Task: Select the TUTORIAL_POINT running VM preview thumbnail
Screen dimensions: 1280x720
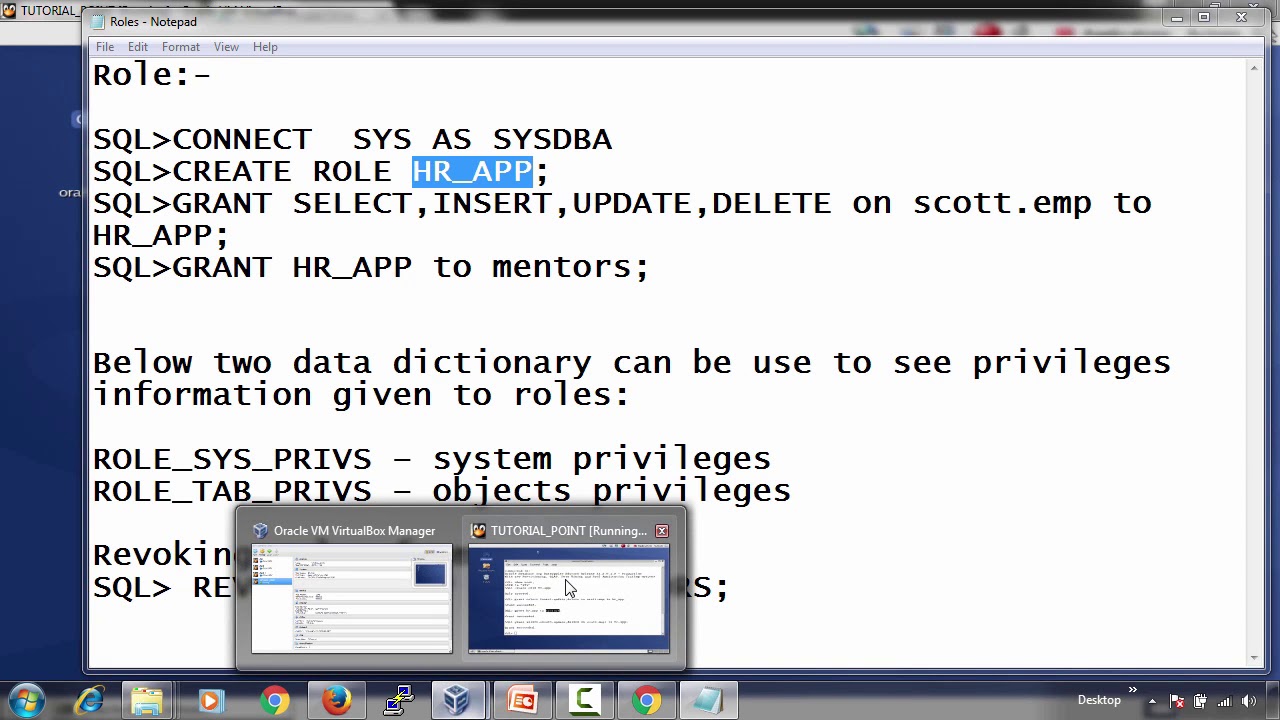Action: (x=569, y=599)
